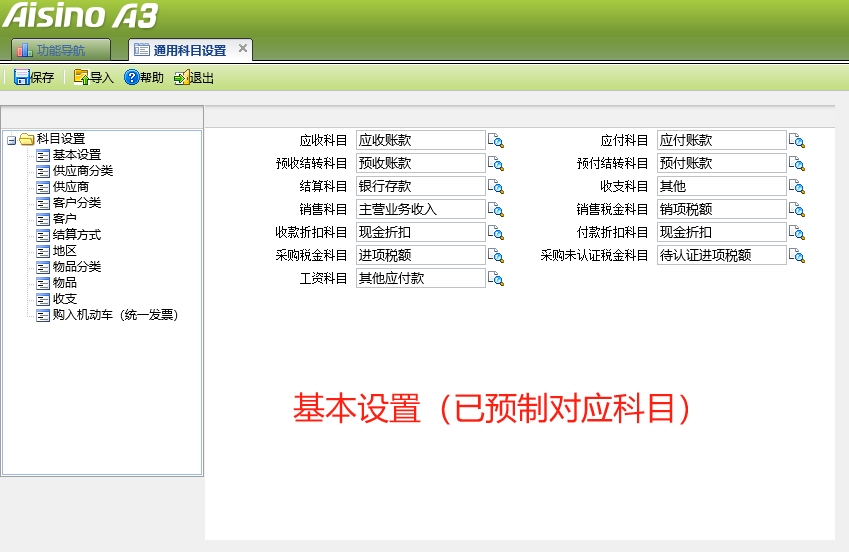Switch to the 功能导航 tab
Screen dimensions: 849x552
pyautogui.click(x=61, y=50)
